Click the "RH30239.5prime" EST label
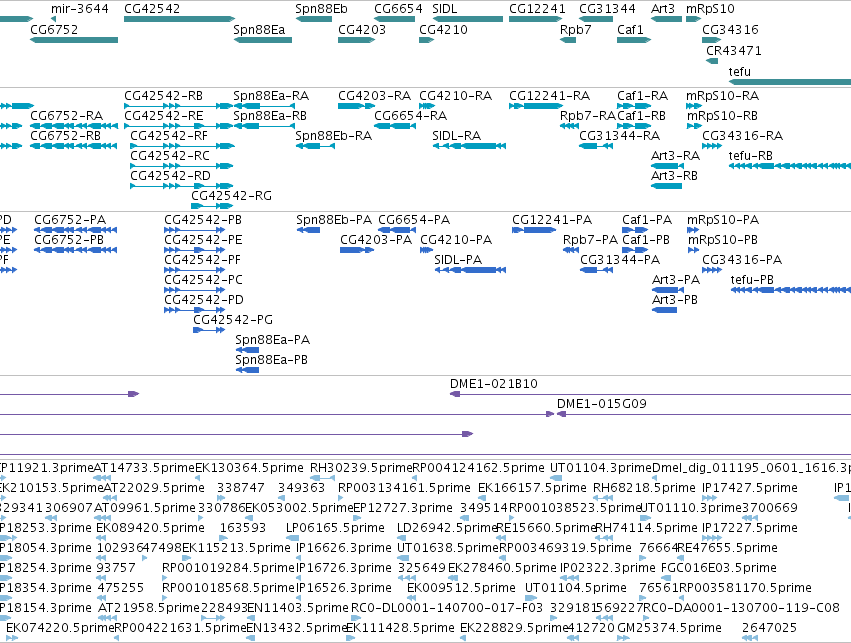This screenshot has height=643, width=851. coord(361,468)
